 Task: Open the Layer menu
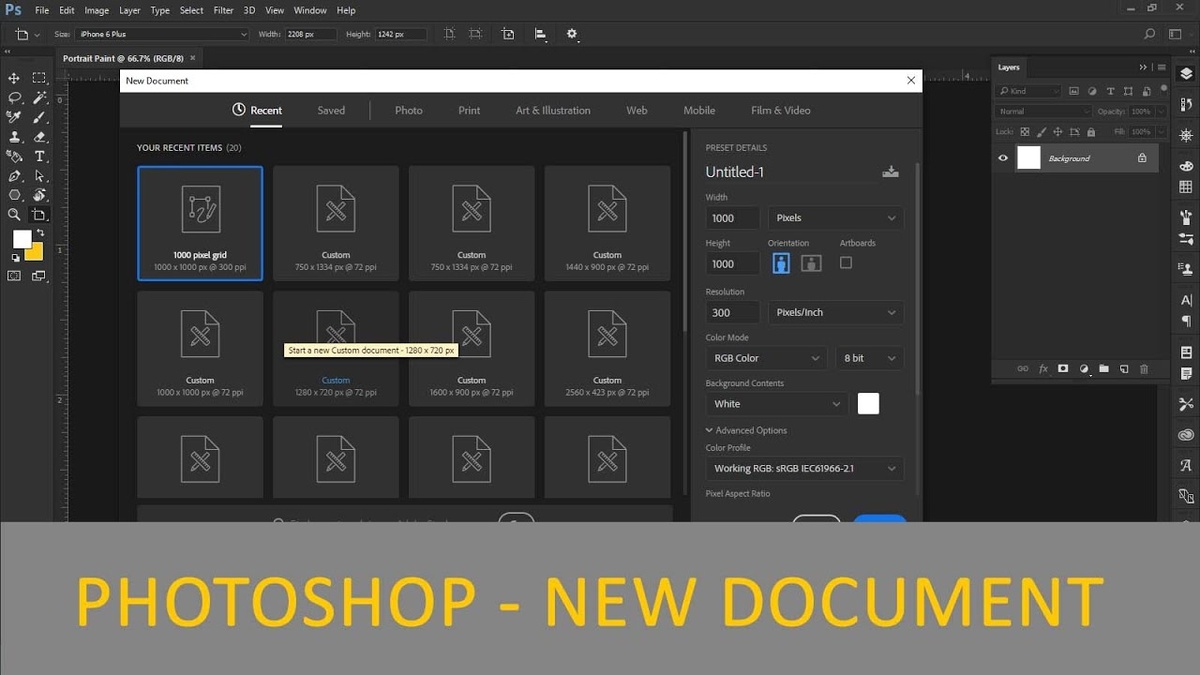point(130,10)
